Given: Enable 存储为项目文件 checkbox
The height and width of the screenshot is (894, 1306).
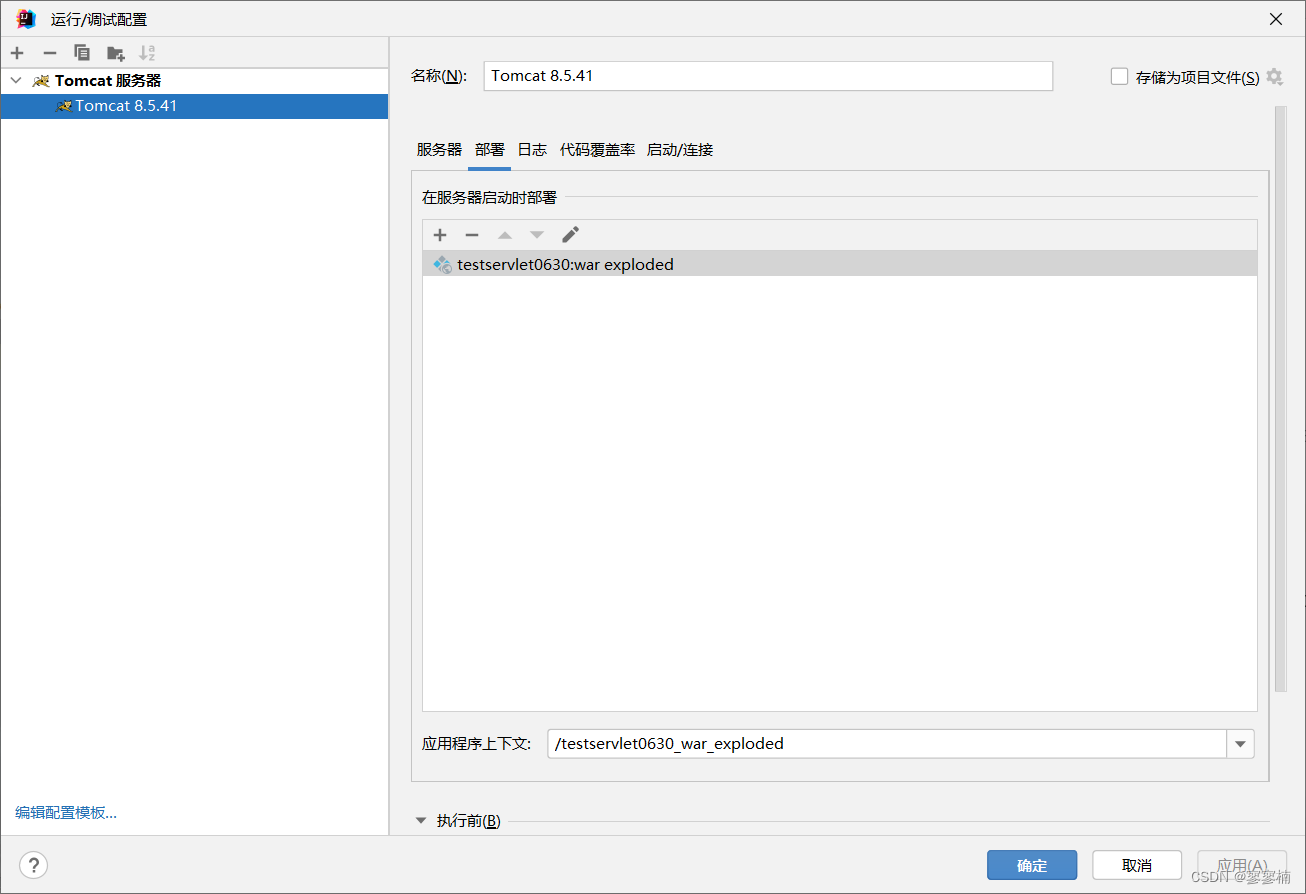Looking at the screenshot, I should tap(1120, 76).
